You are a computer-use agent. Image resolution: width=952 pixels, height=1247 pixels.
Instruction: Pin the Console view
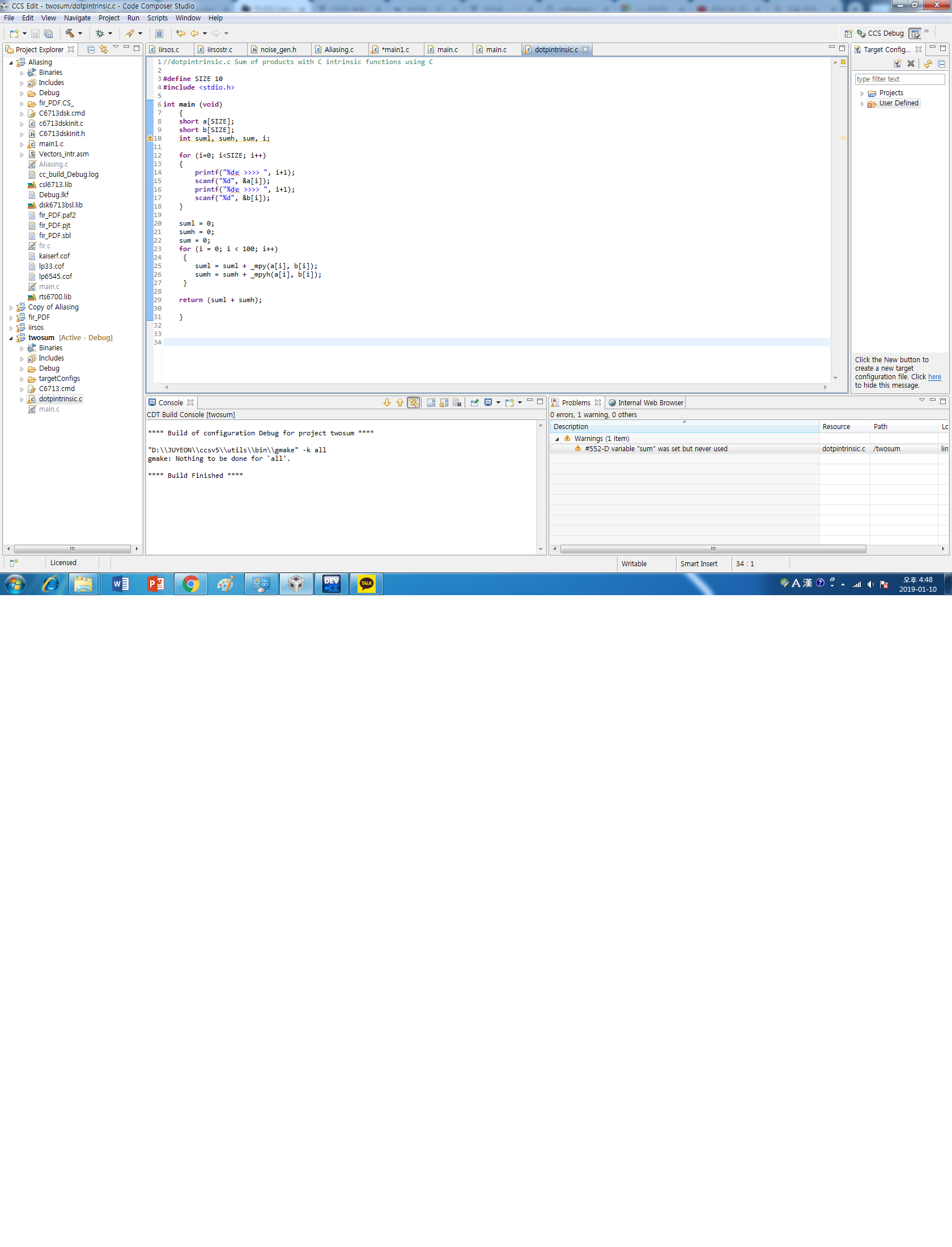[x=475, y=402]
